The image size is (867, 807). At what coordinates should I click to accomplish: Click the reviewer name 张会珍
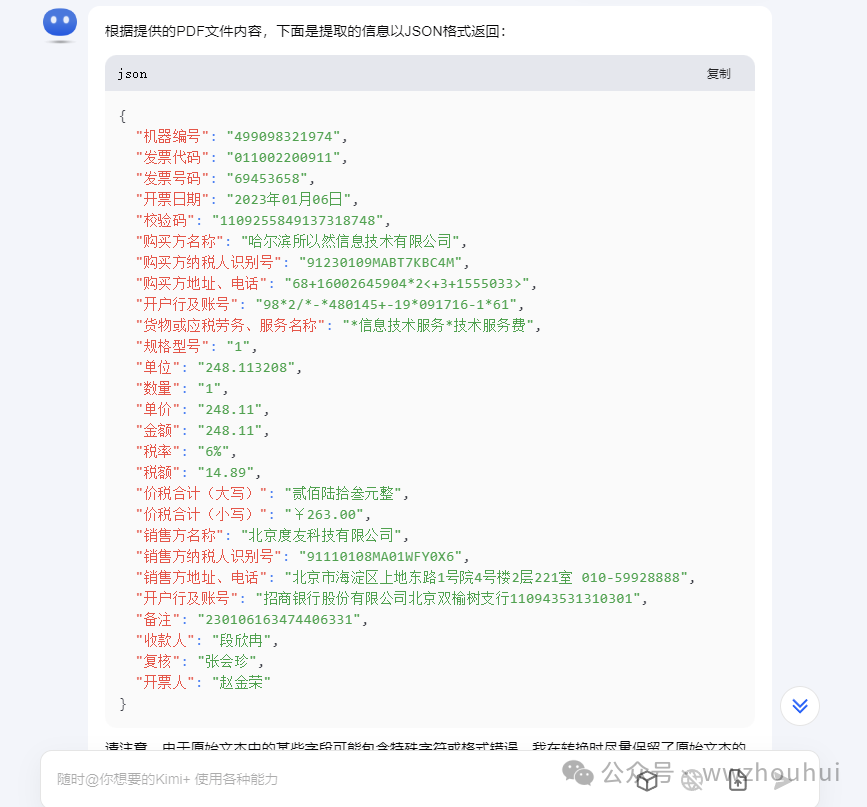click(x=227, y=662)
